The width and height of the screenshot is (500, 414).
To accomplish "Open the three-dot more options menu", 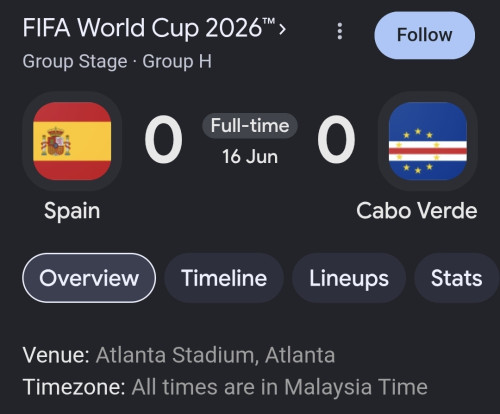I will coord(340,31).
